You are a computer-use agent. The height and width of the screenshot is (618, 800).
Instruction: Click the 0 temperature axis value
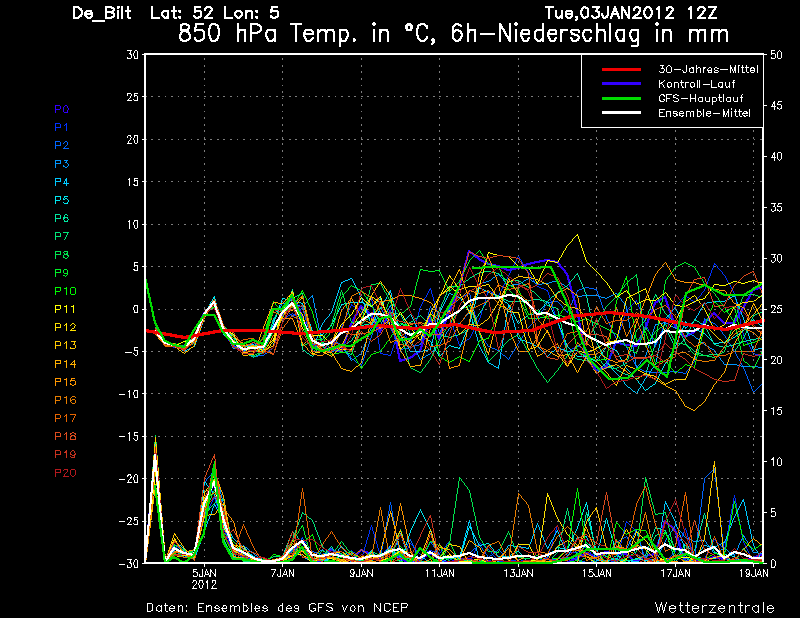(x=136, y=309)
